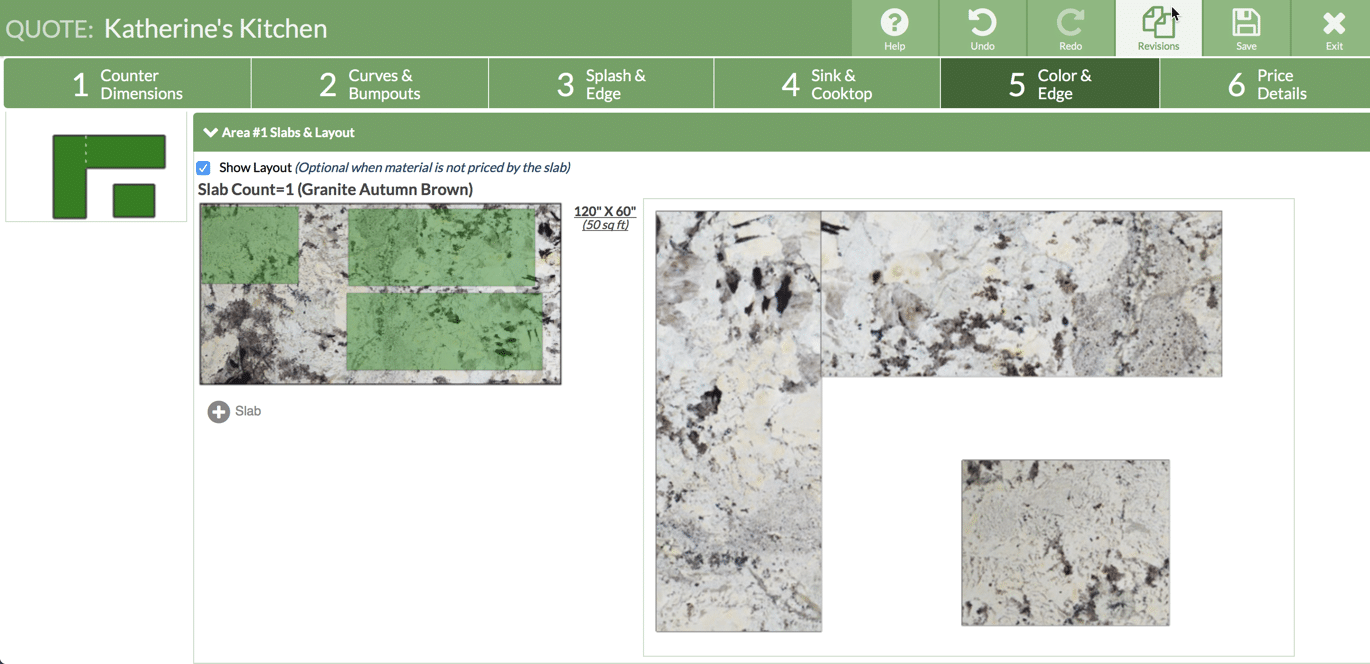Go to the Sink & Cooktop step
1370x664 pixels.
click(827, 83)
